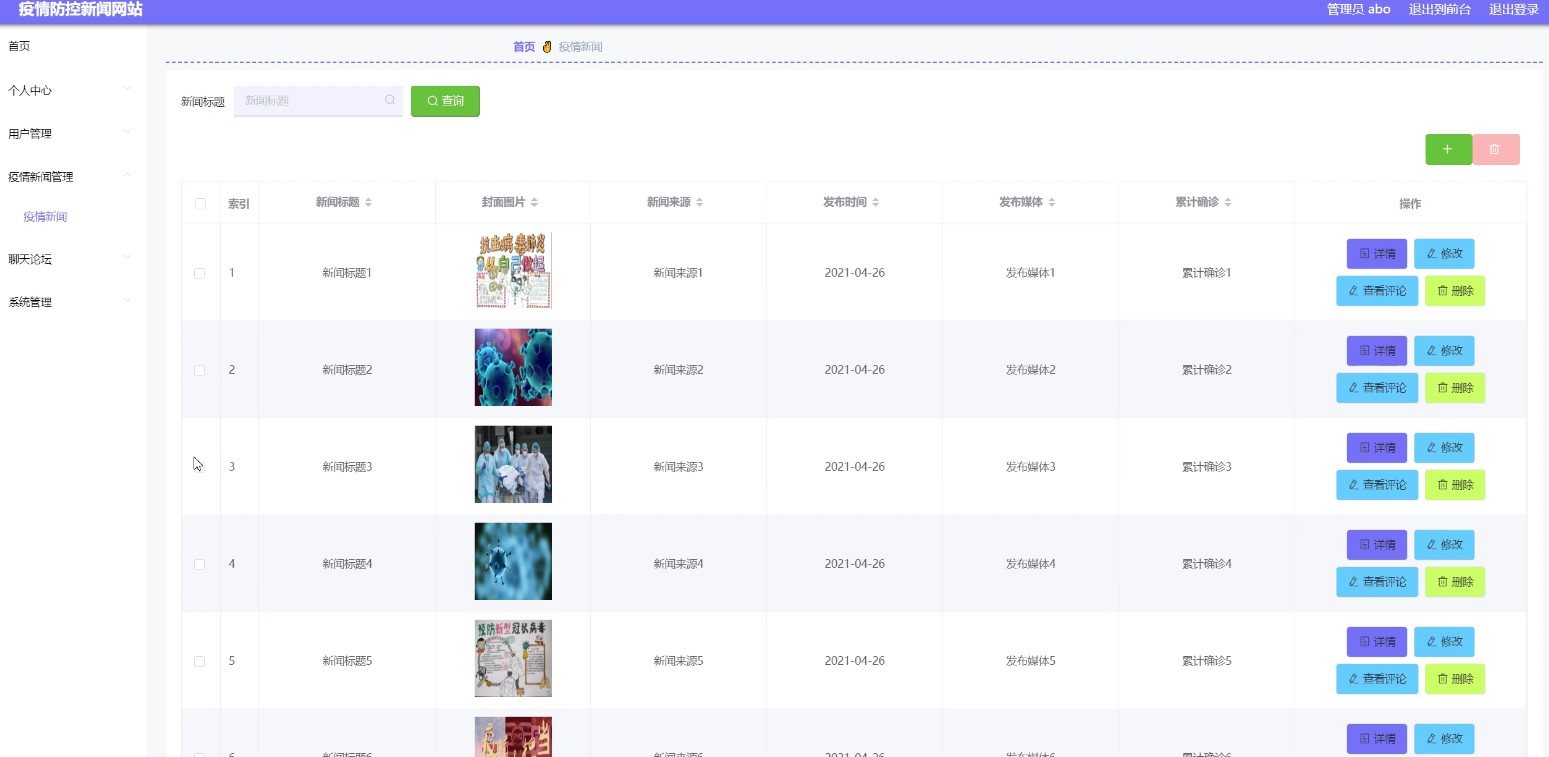Image resolution: width=1549 pixels, height=757 pixels.
Task: Click 修改 for 新闻标题5 row
Action: coord(1444,642)
